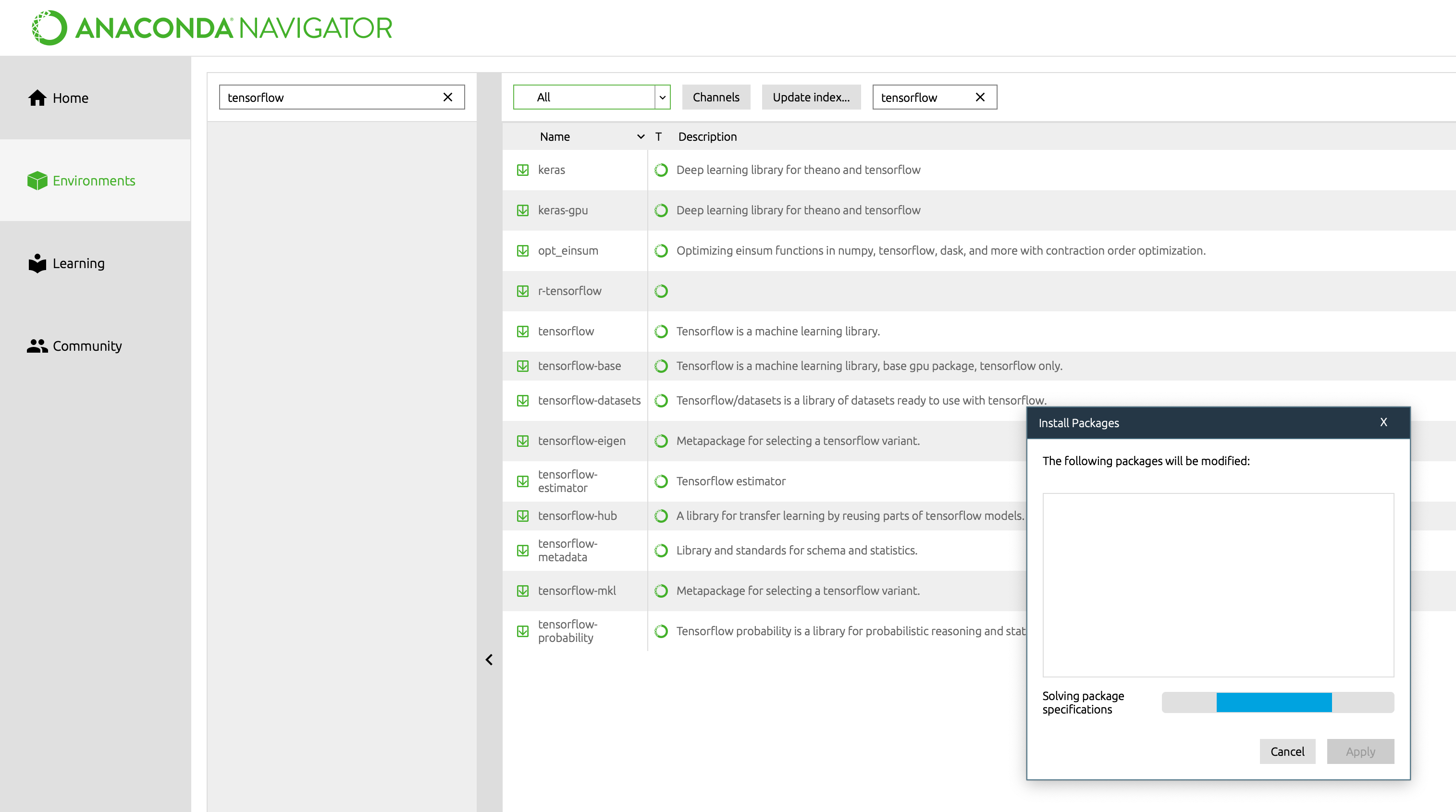Viewport: 1456px width, 812px height.
Task: Toggle the tensorflow-base package checkbox
Action: coord(523,366)
